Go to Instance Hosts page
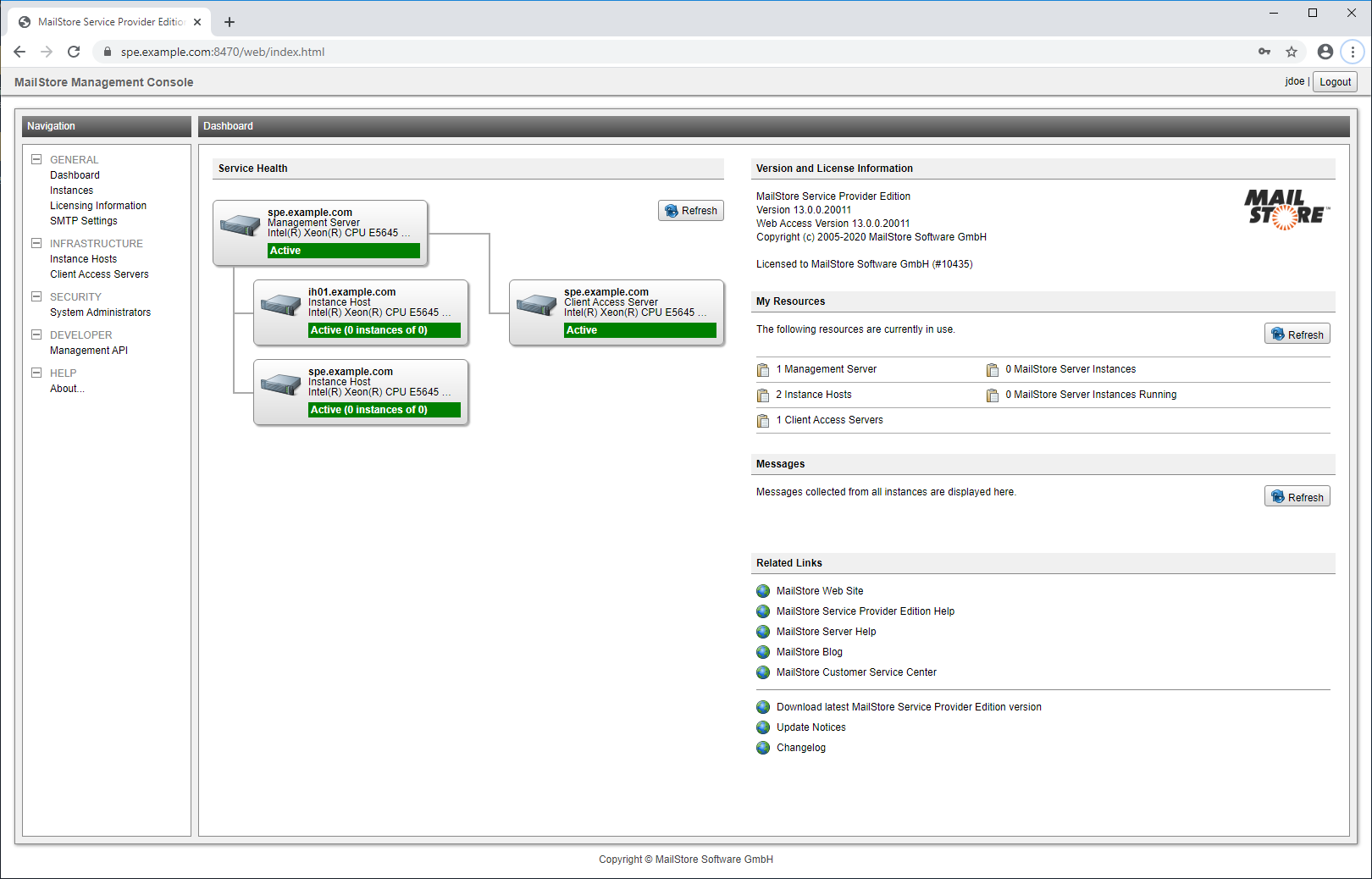 coord(83,259)
